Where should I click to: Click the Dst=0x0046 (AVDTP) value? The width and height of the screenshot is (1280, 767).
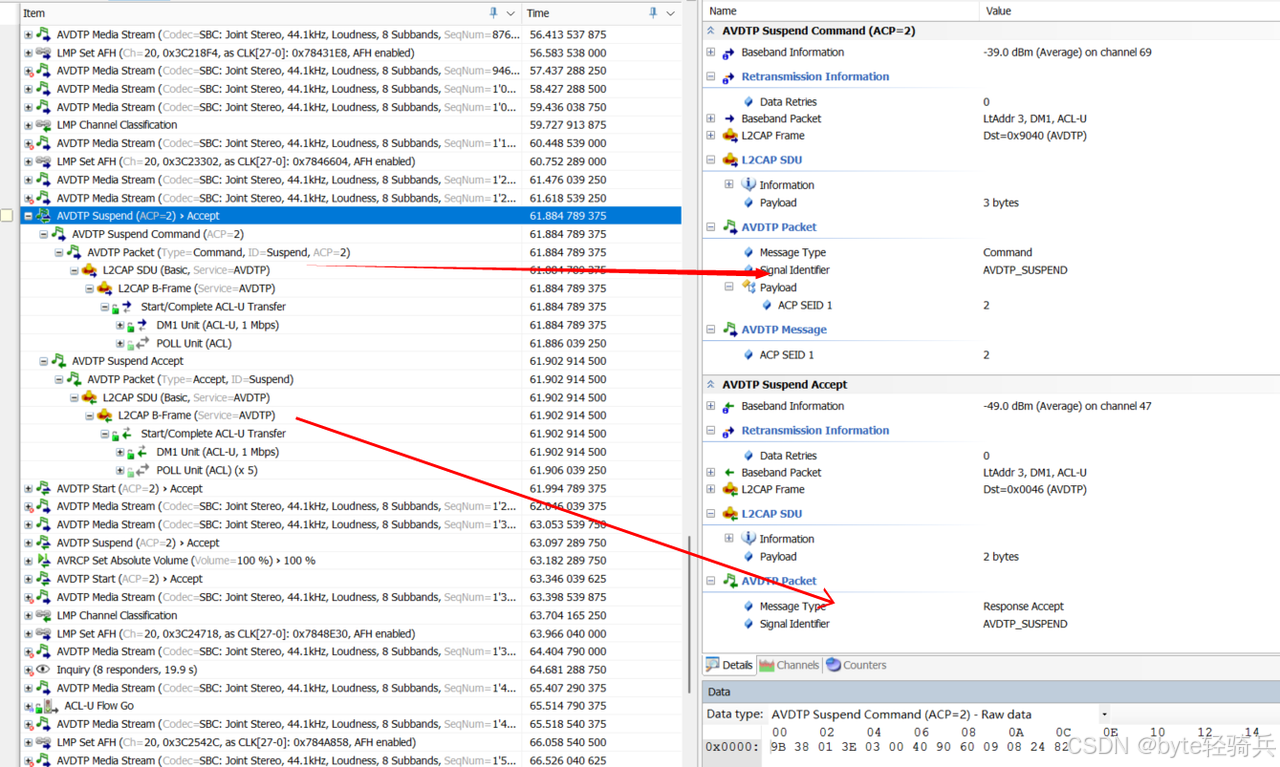coord(1035,490)
